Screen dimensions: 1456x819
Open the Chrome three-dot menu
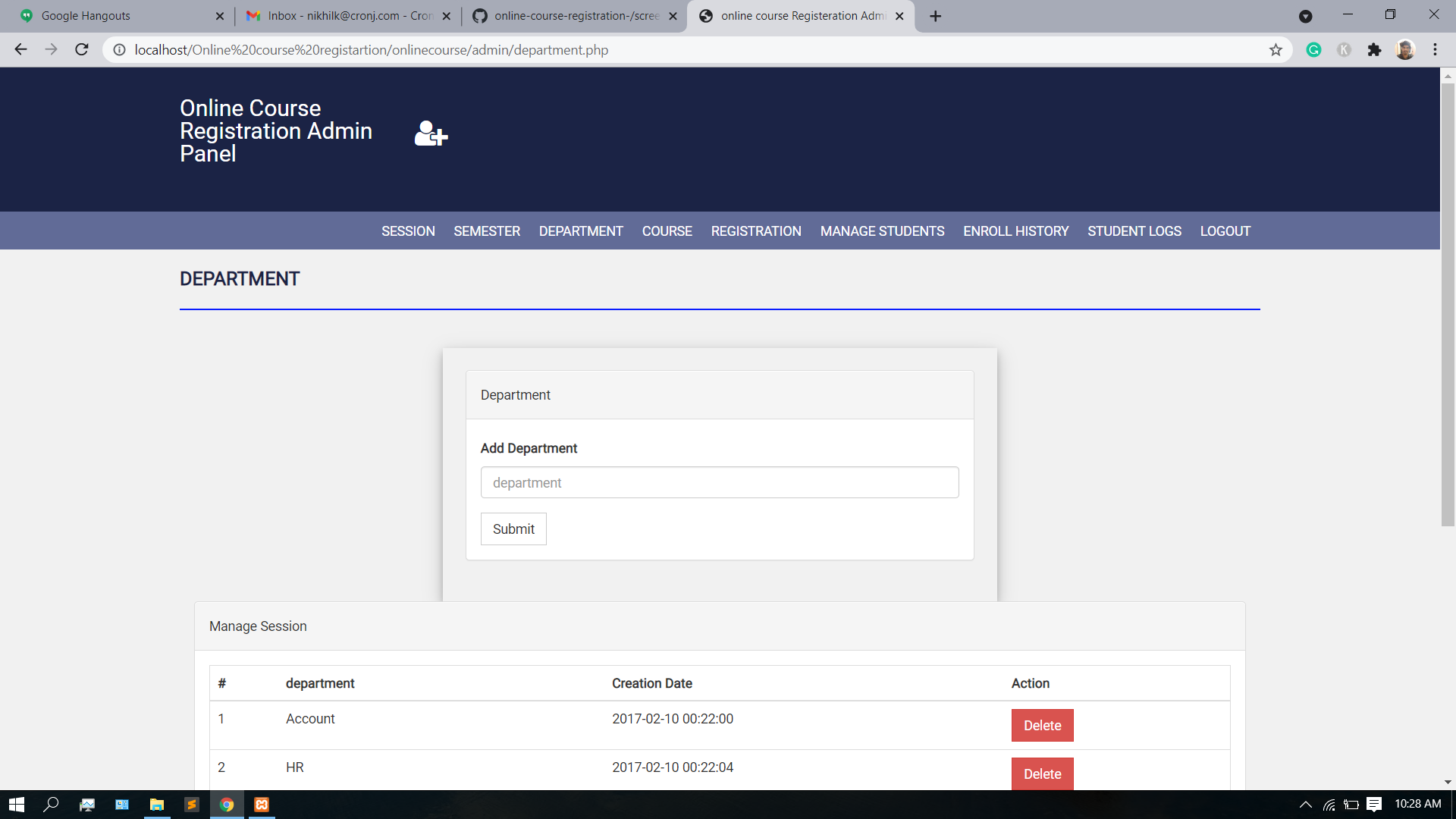point(1435,50)
